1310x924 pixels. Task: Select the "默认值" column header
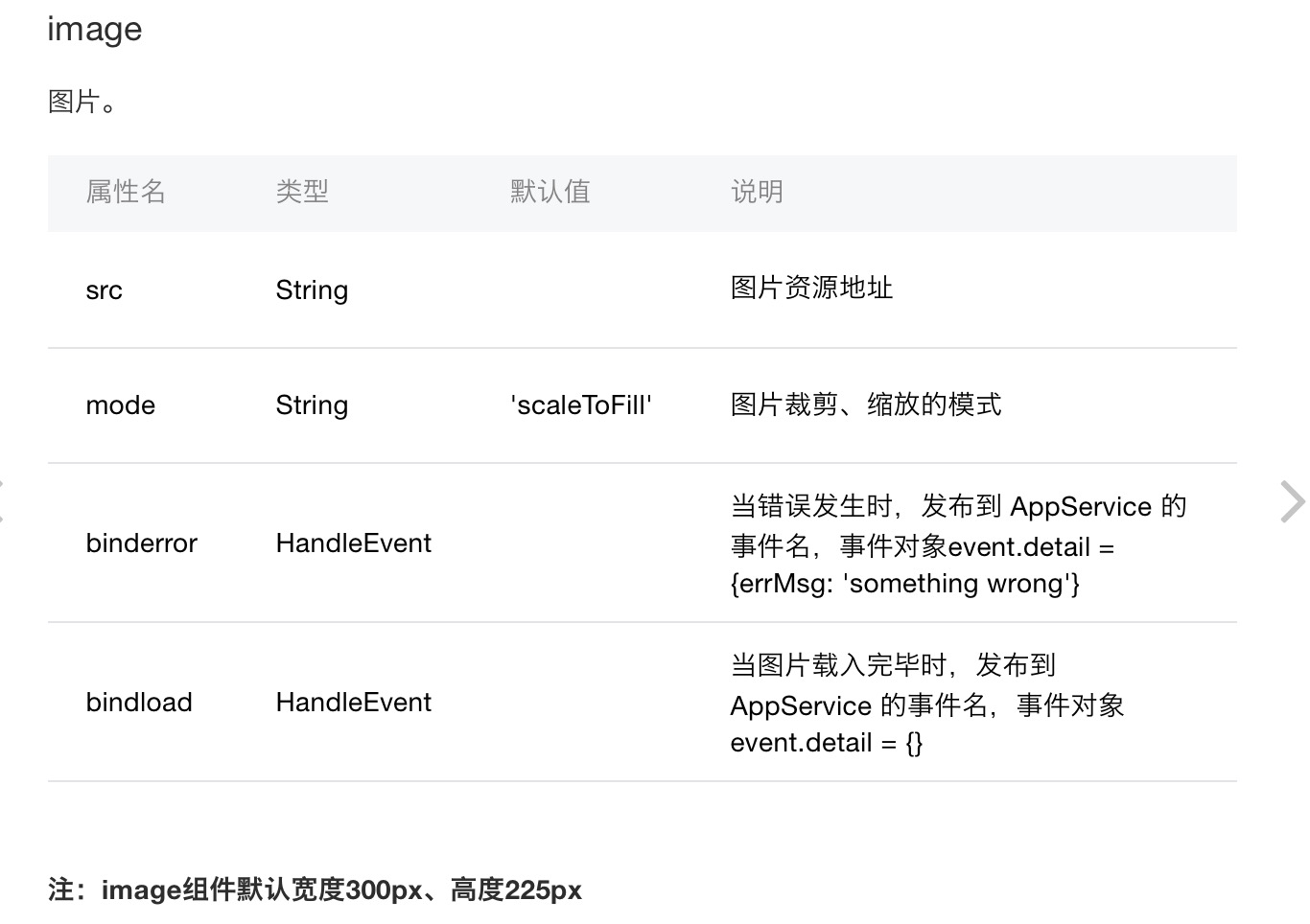point(550,192)
